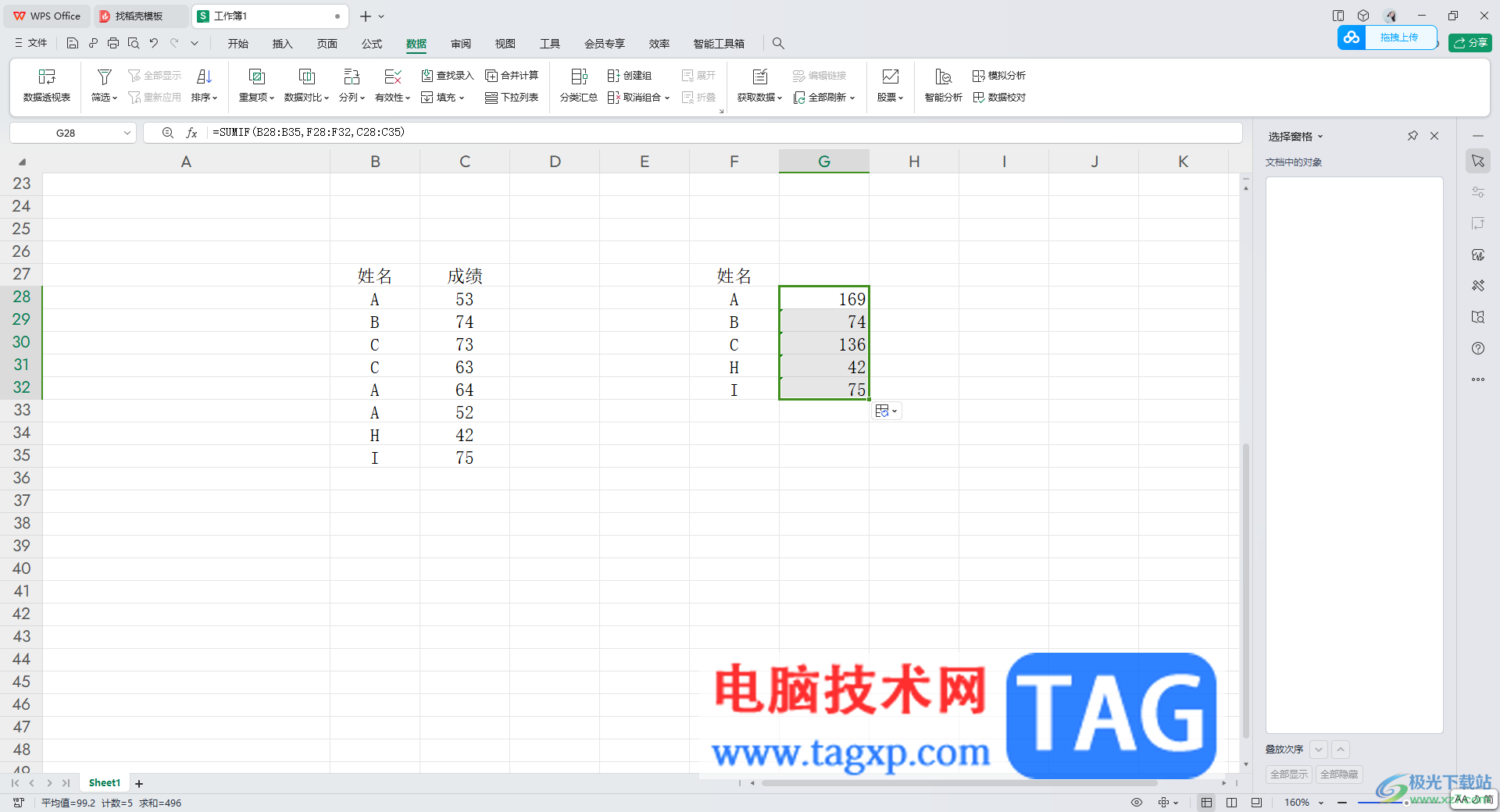Click the vertical scrollbar thumb
Screen dimensions: 1500x812
[1246, 591]
